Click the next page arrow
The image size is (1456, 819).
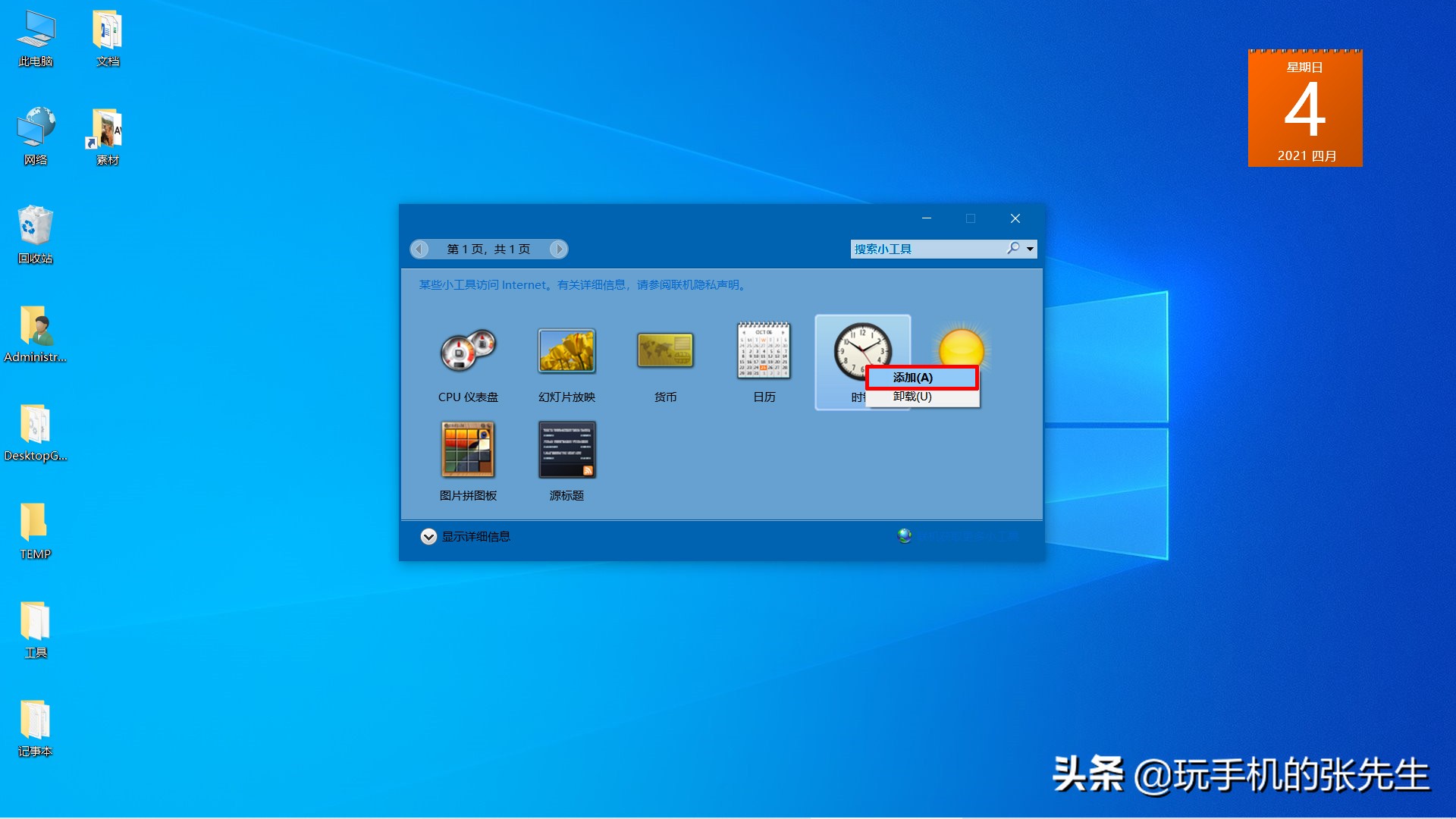(x=558, y=249)
